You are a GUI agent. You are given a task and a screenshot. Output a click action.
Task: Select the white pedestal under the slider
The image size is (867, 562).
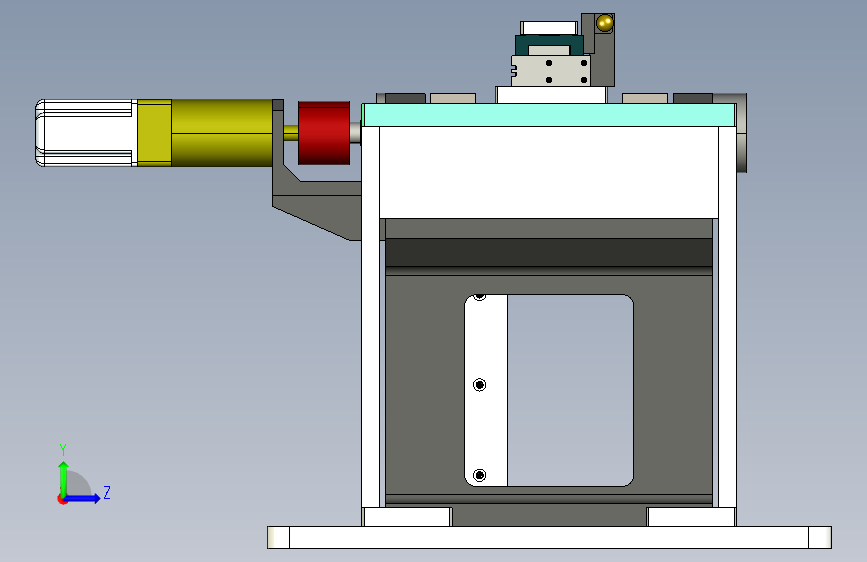pos(551,95)
